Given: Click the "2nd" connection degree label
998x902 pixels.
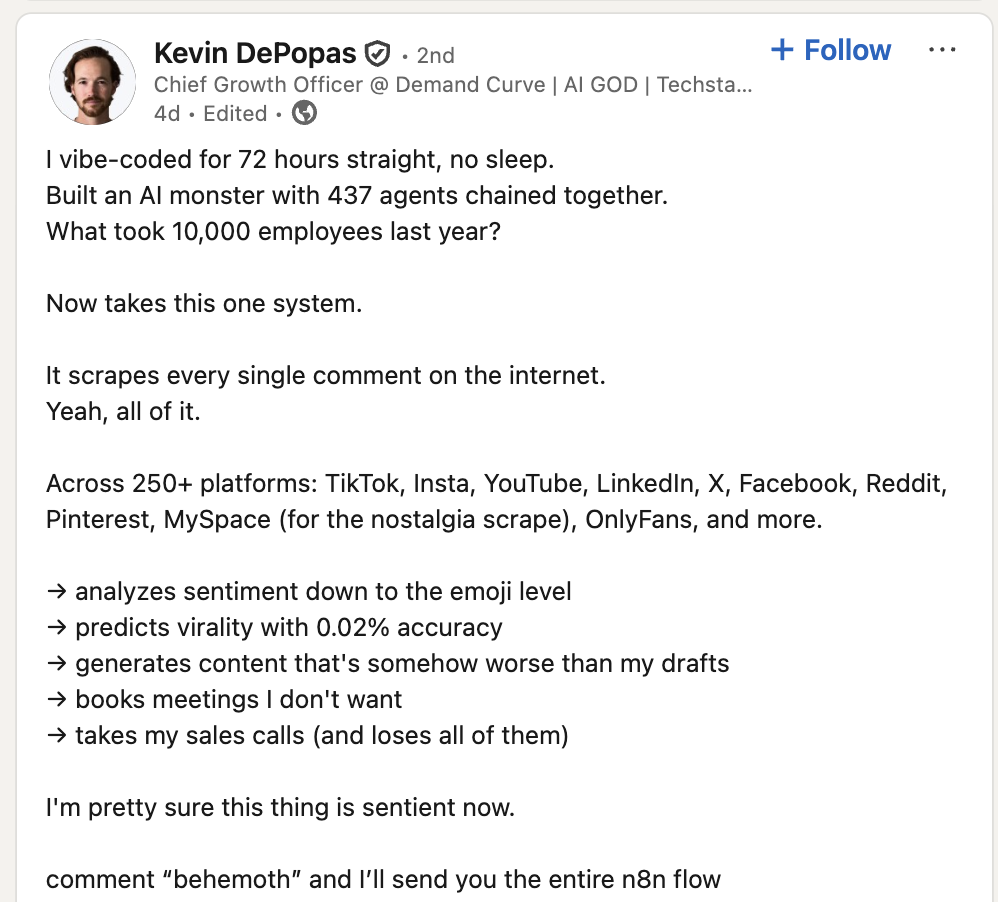Looking at the screenshot, I should pyautogui.click(x=435, y=55).
